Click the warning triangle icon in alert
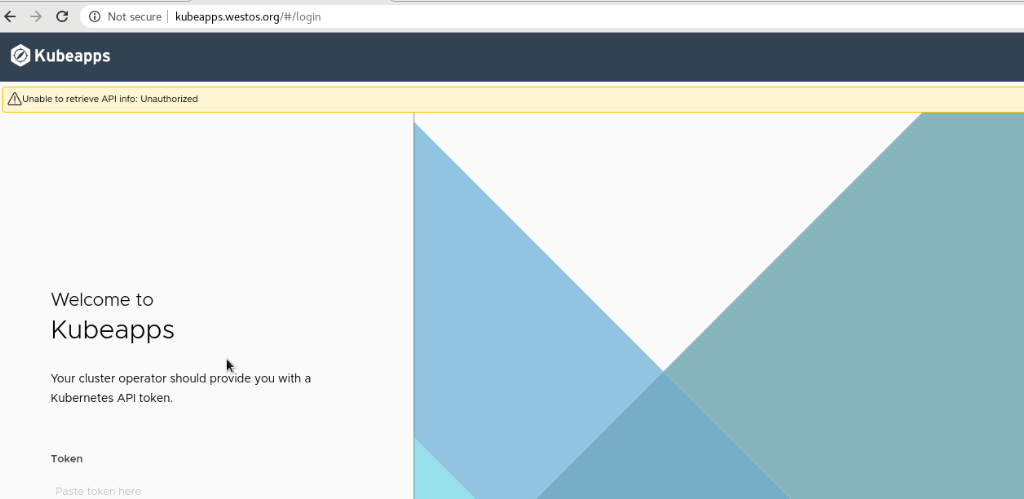This screenshot has height=499, width=1024. (x=14, y=99)
